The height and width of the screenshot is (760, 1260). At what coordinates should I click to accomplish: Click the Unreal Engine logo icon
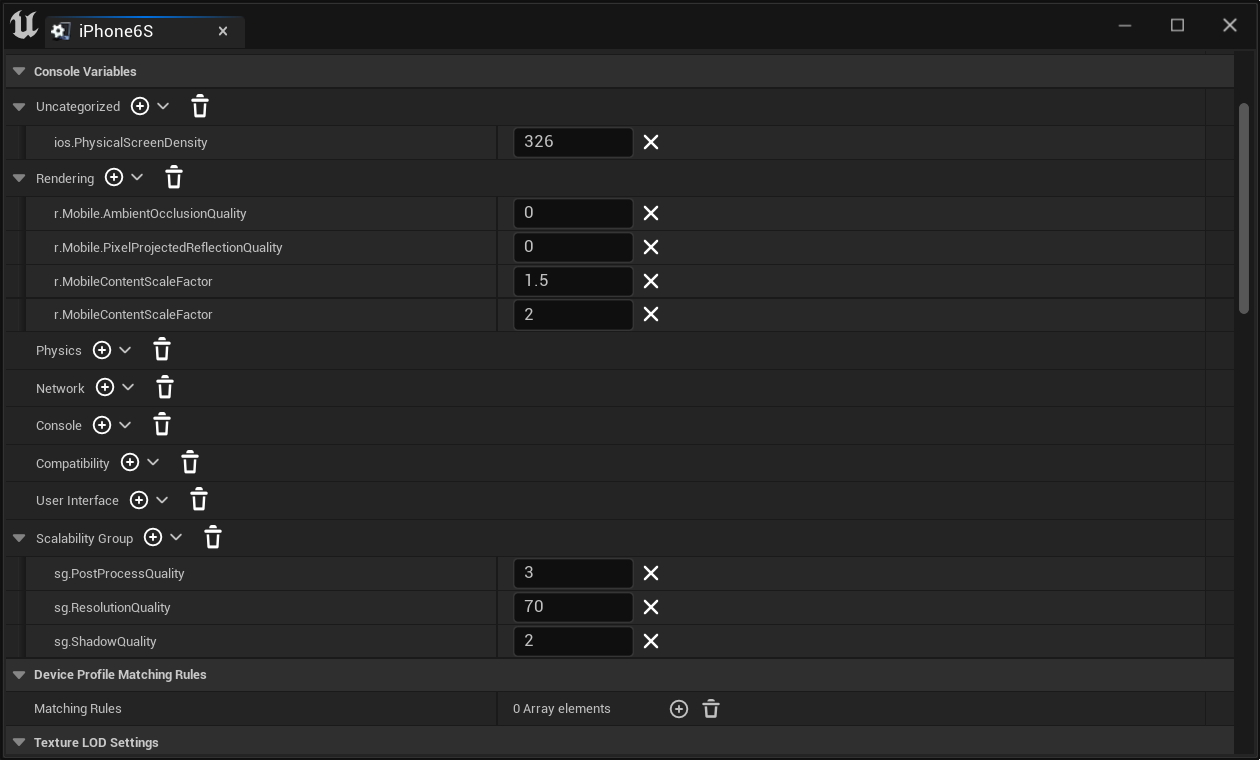[x=24, y=26]
